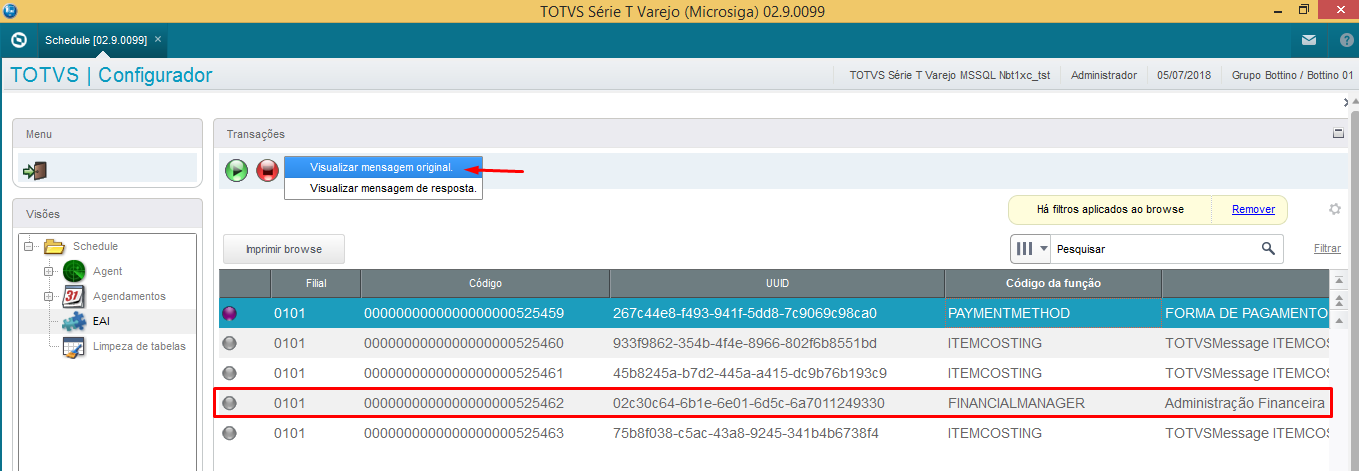Click Há filtros aplicados ao browse notice
The image size is (1359, 471).
click(x=1110, y=209)
